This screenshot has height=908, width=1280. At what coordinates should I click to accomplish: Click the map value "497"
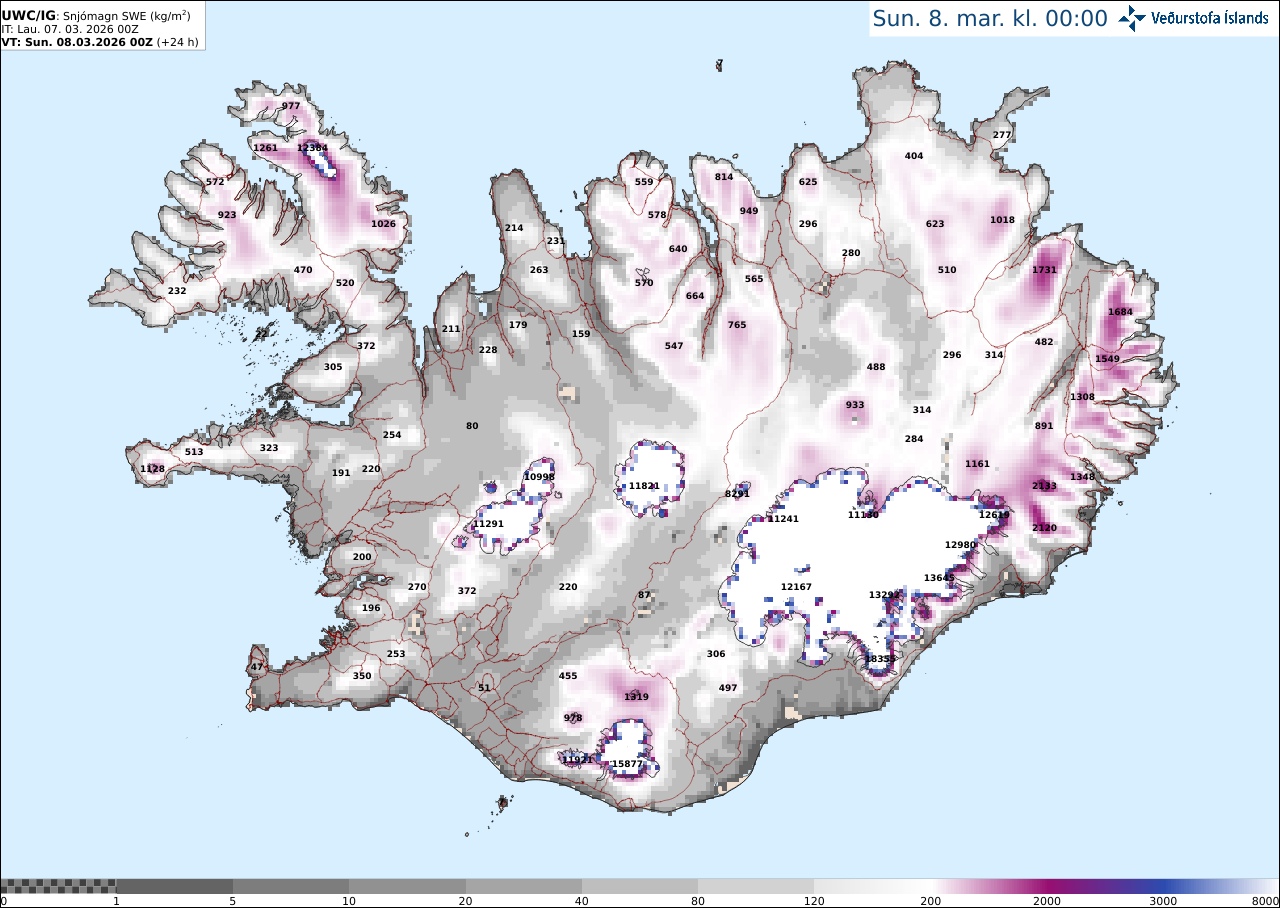[728, 688]
